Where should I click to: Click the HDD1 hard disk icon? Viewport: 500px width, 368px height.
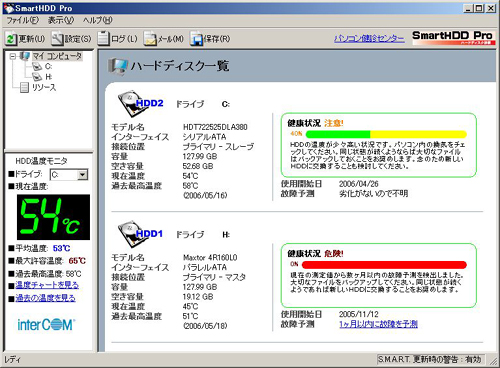tap(128, 233)
